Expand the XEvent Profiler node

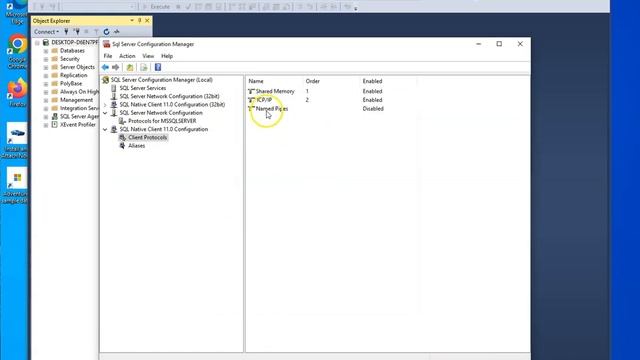(46, 125)
